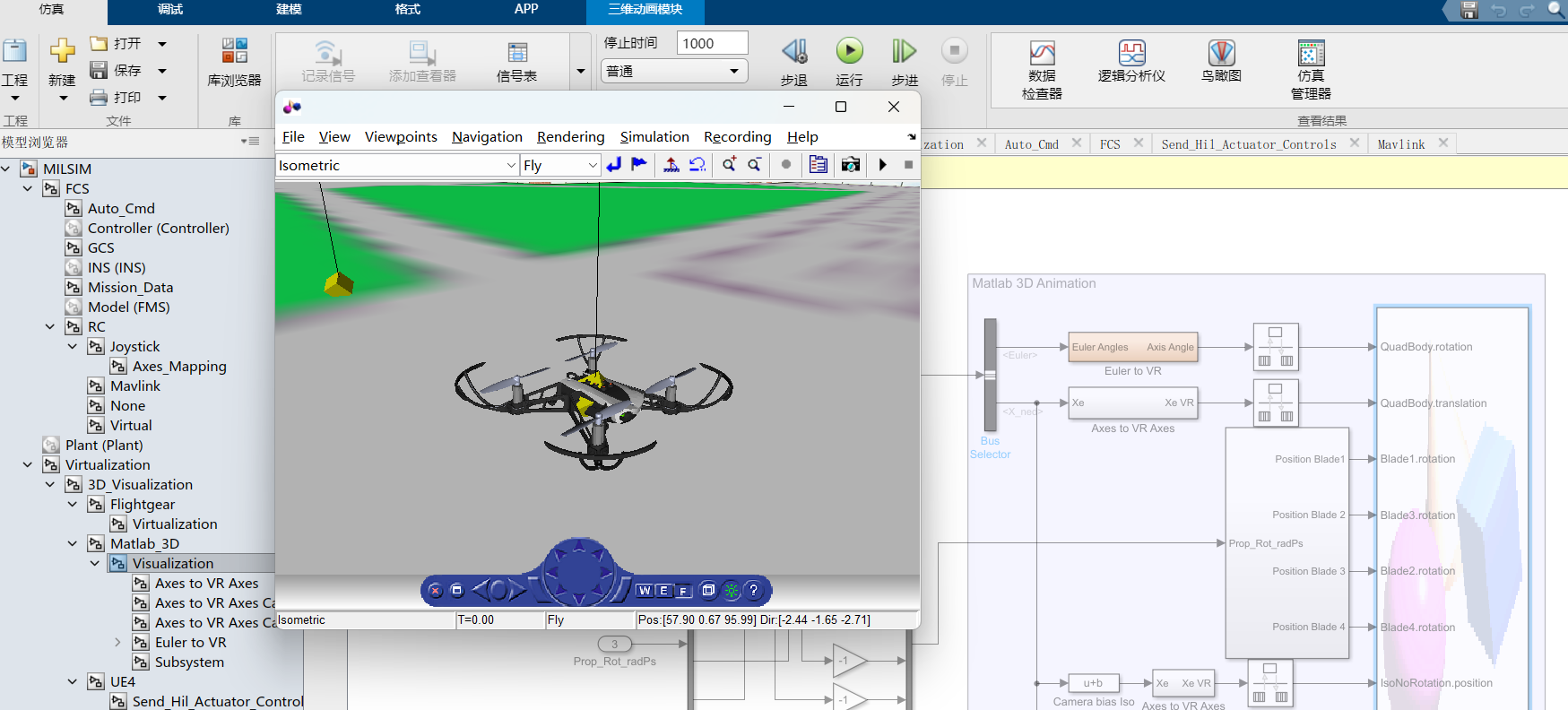
Task: Capture a frame with the camera icon
Action: [x=850, y=164]
